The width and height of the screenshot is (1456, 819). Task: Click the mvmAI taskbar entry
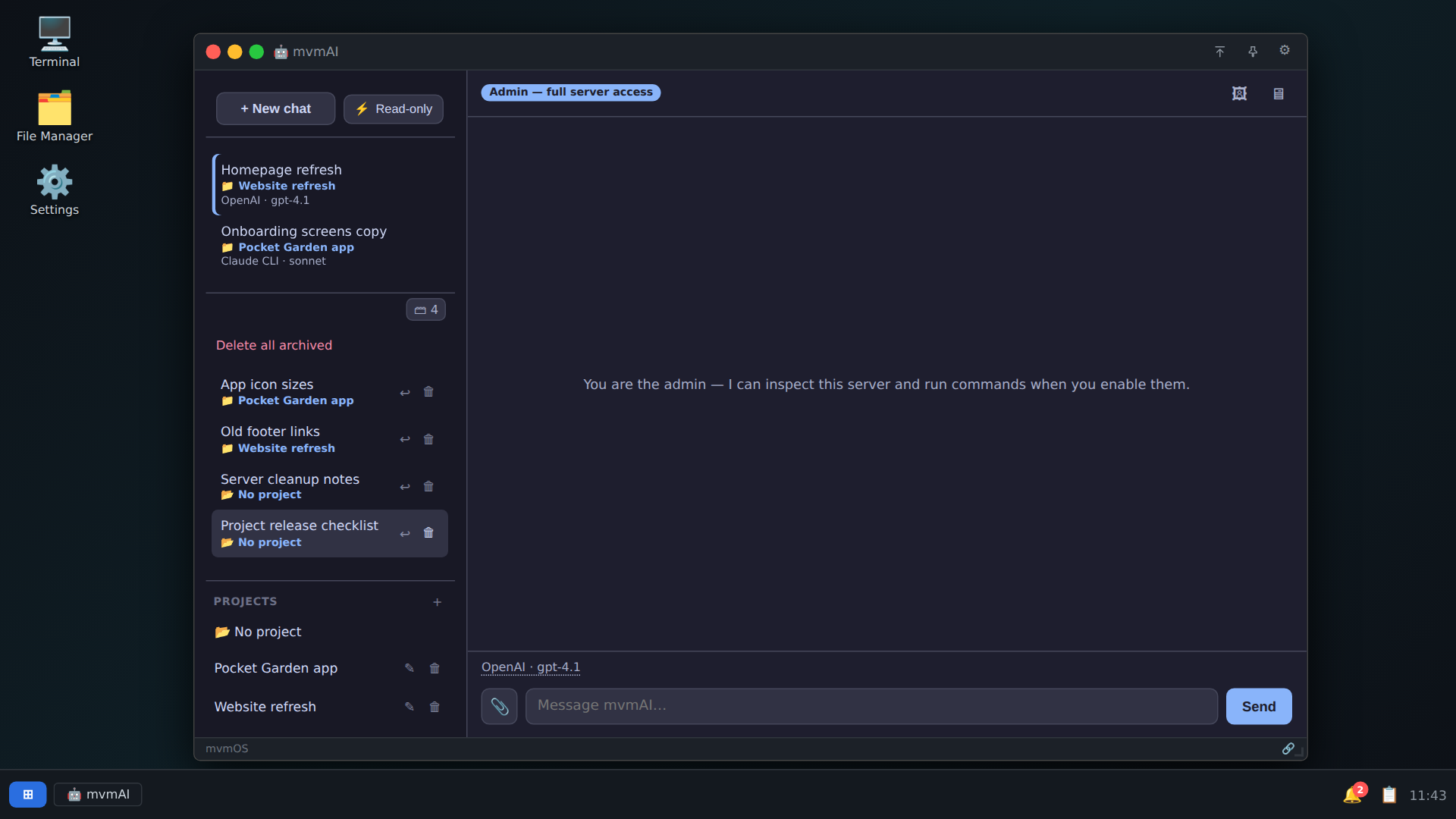pos(98,795)
